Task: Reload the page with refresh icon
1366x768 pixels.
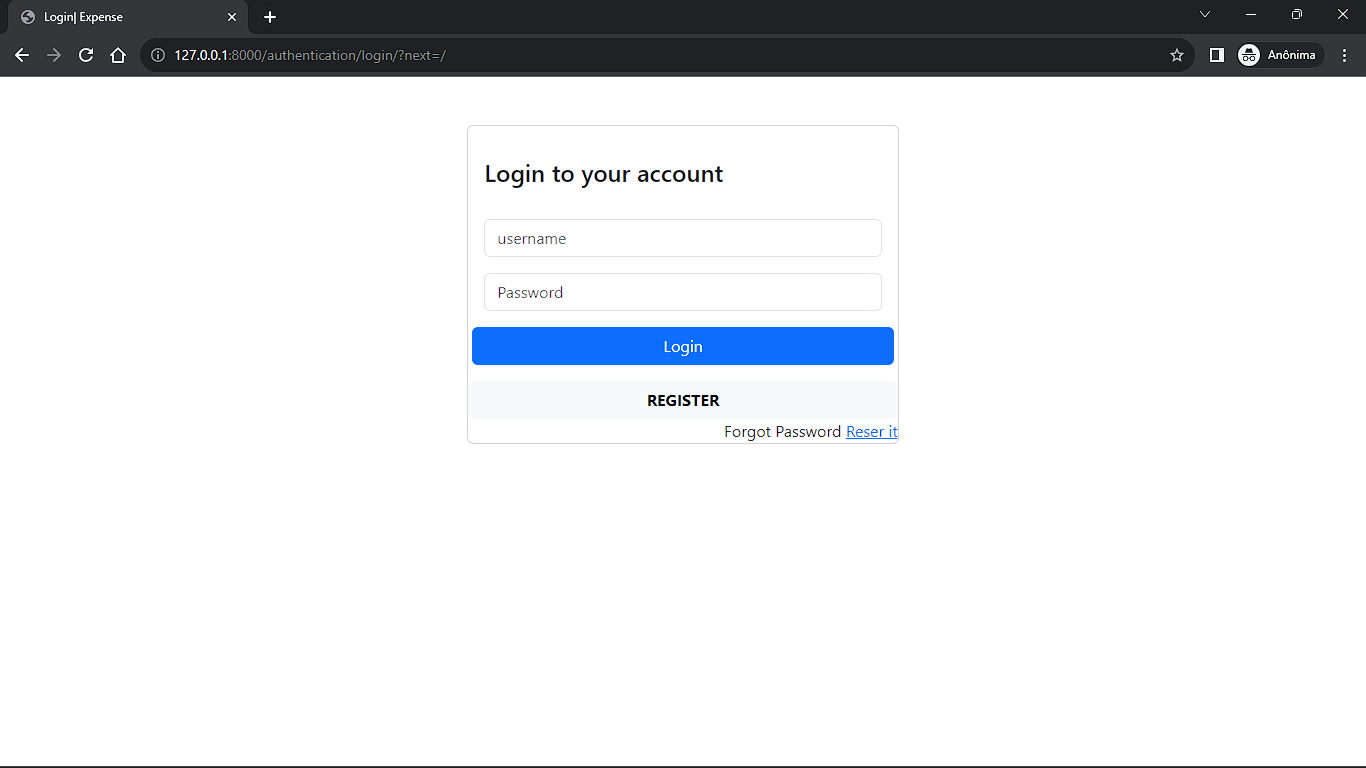Action: pos(86,55)
